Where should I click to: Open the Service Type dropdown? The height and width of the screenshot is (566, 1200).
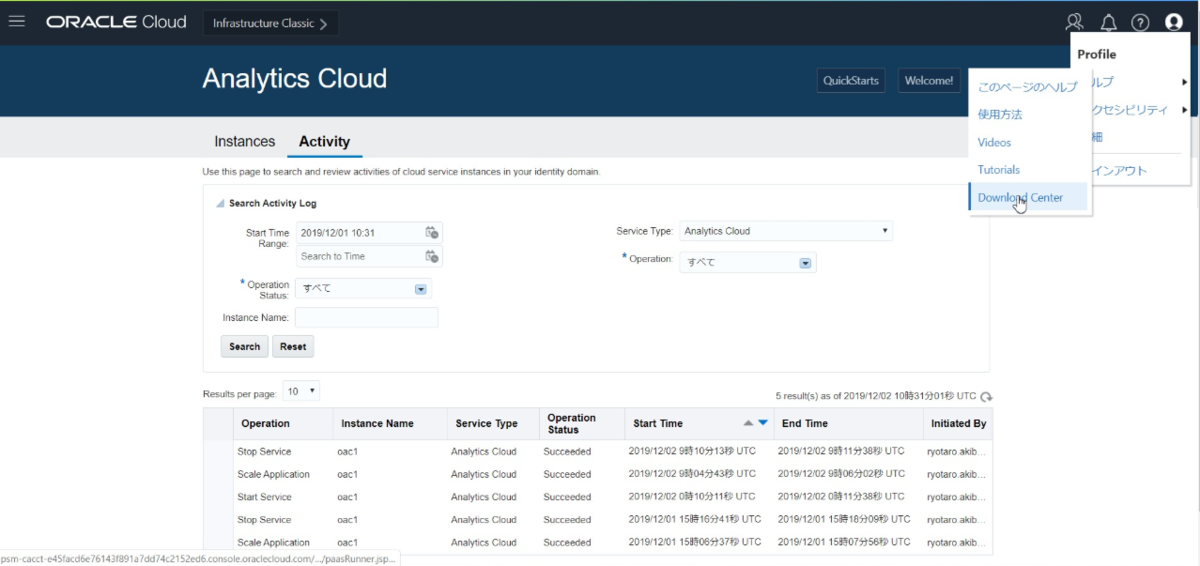click(x=785, y=231)
